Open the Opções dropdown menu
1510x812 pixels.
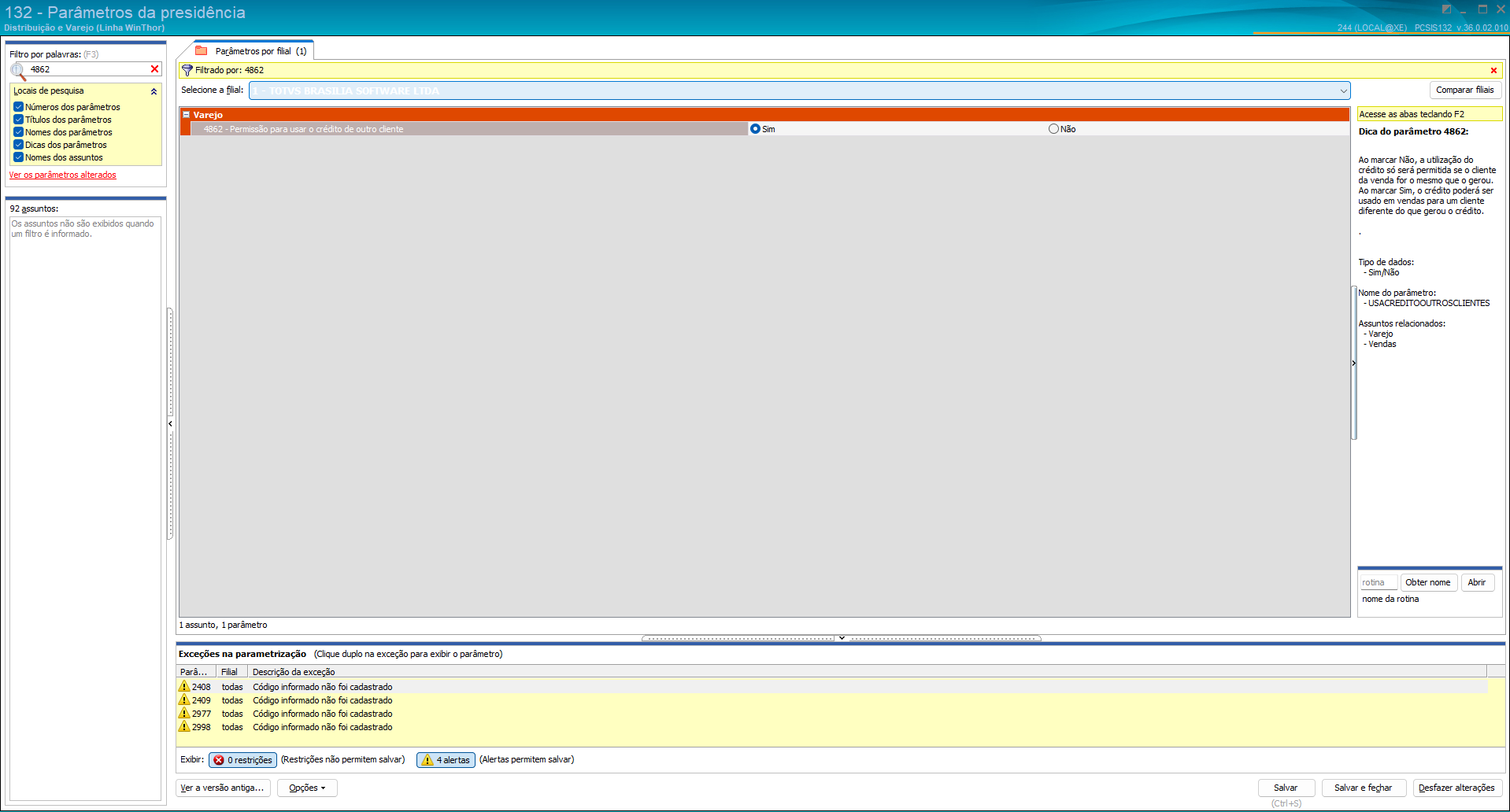[x=307, y=788]
